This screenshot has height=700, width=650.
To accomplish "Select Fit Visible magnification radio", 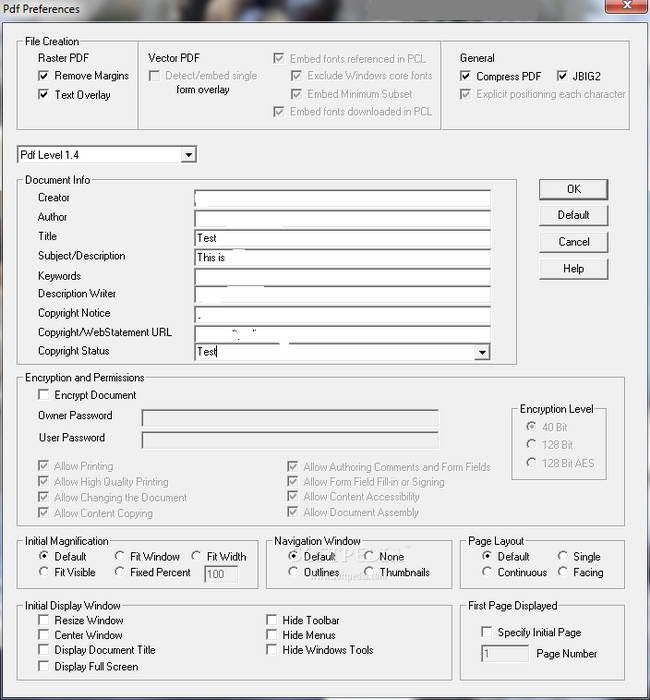I will 43,571.
